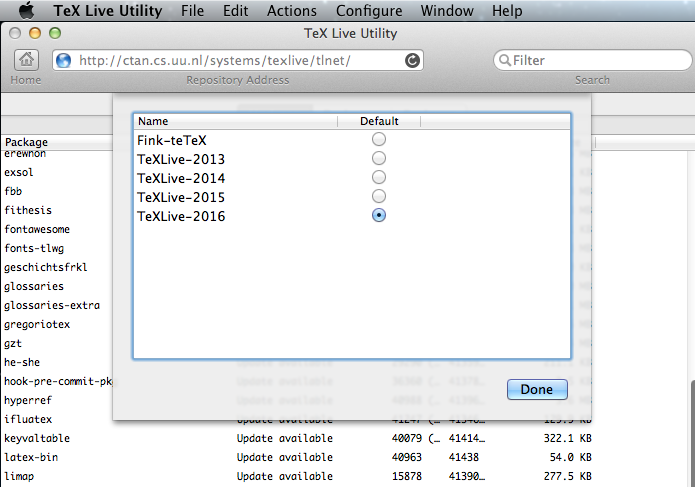This screenshot has width=695, height=487.
Task: Click the keyvaltable size 322.1 KB
Action: [x=568, y=438]
